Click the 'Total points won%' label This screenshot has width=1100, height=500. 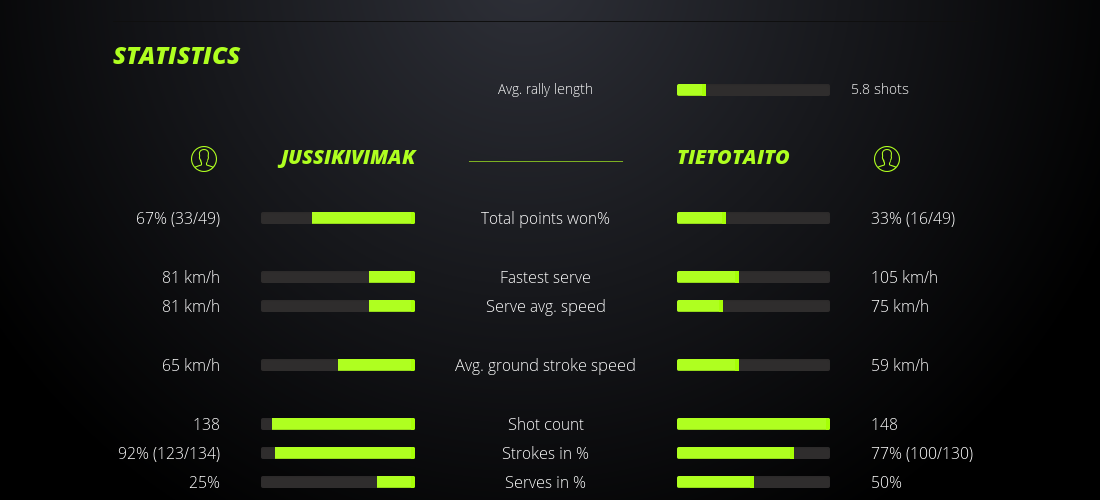545,218
